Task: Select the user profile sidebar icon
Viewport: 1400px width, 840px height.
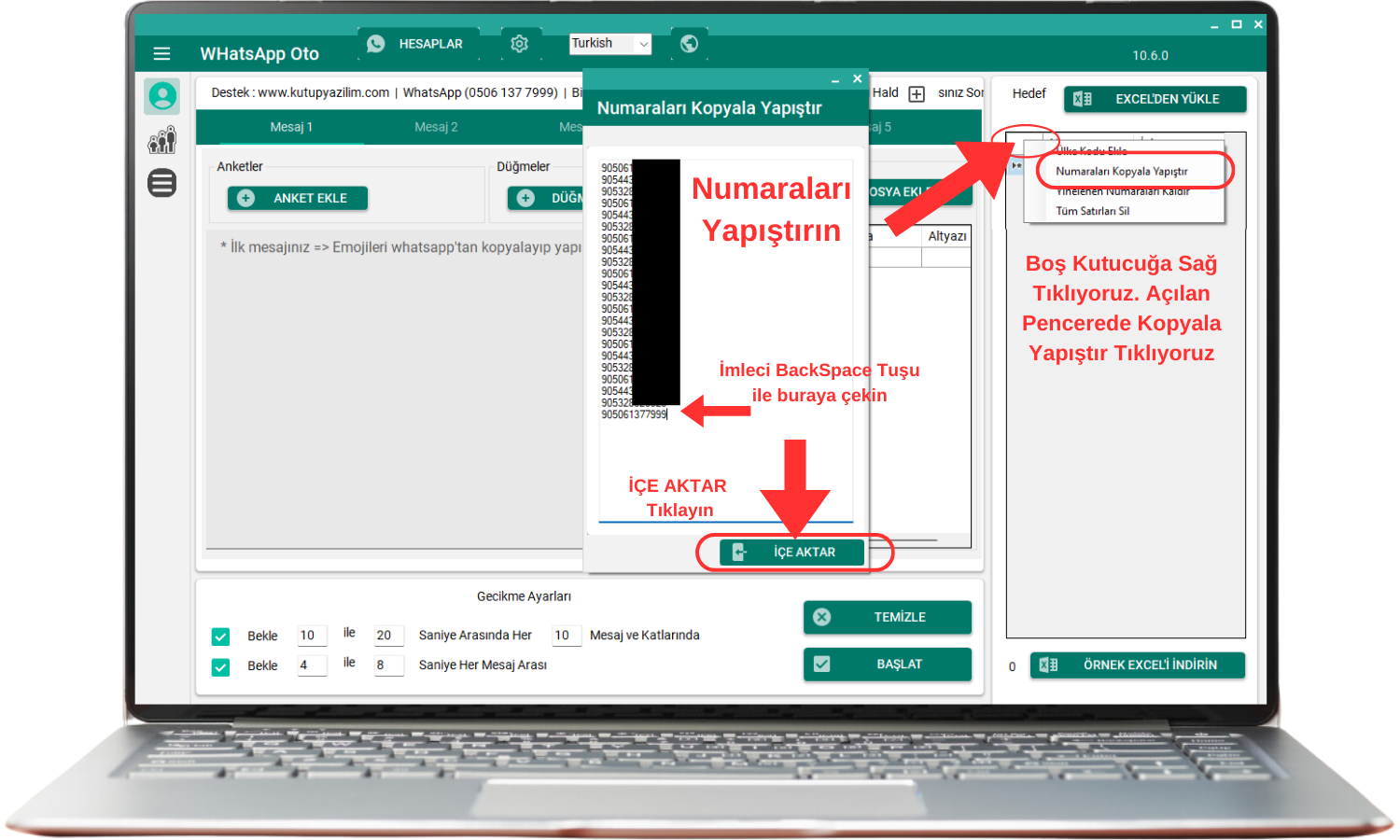Action: click(162, 96)
